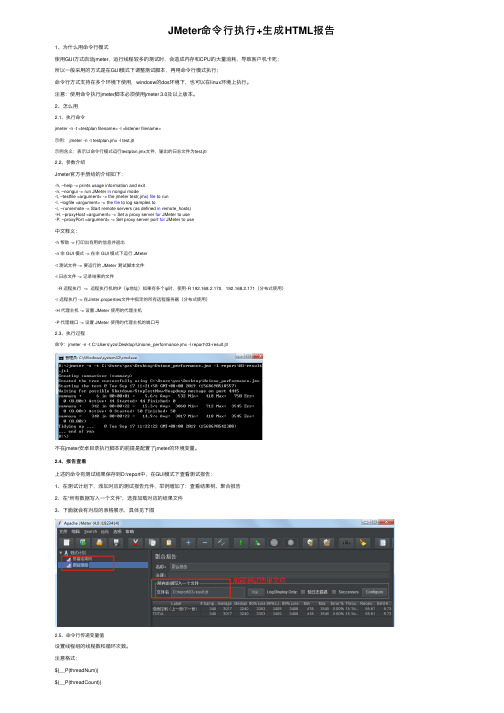Click the New test plan icon in JMeter toolbar
The width and height of the screenshot is (504, 713).
67,542
